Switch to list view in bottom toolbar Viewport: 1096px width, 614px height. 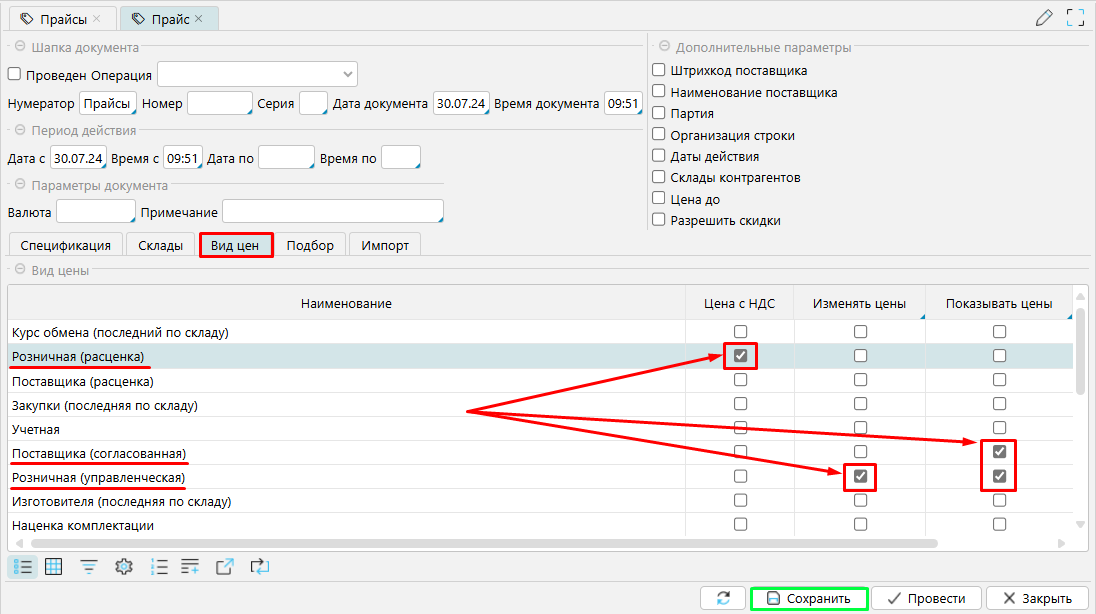[x=25, y=566]
